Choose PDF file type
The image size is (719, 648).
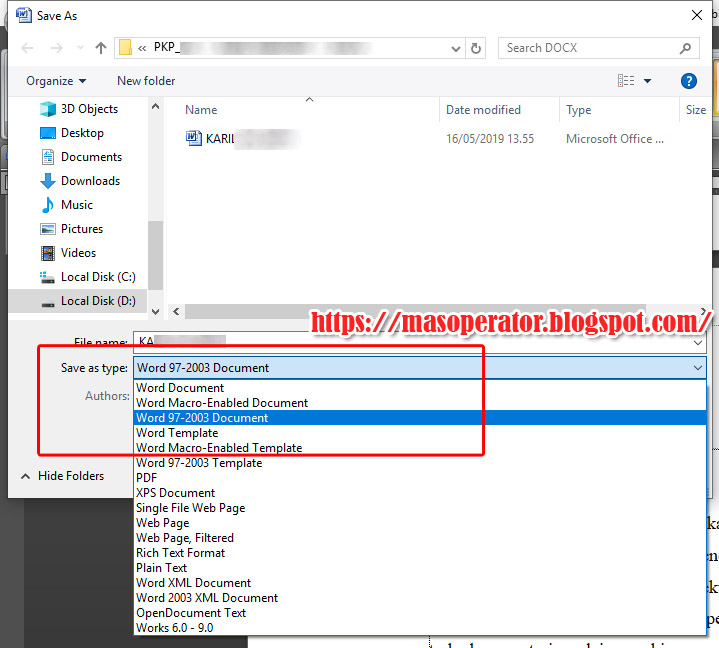click(x=420, y=478)
